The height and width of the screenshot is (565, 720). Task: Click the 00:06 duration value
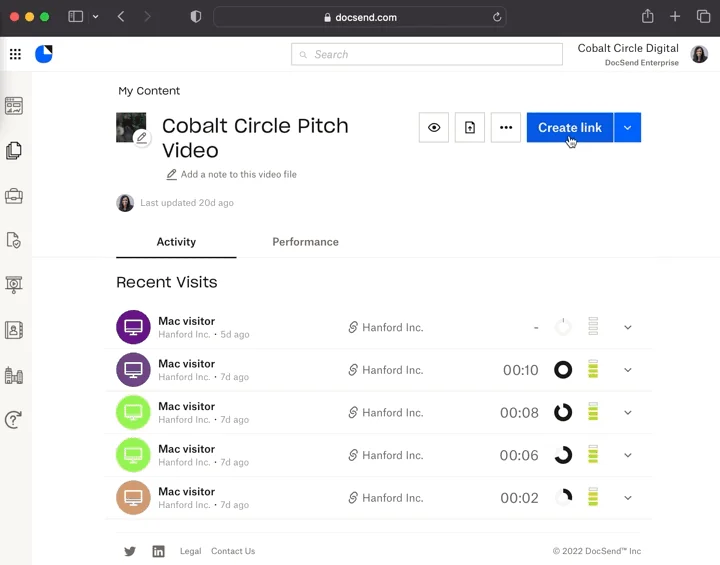[x=519, y=455]
